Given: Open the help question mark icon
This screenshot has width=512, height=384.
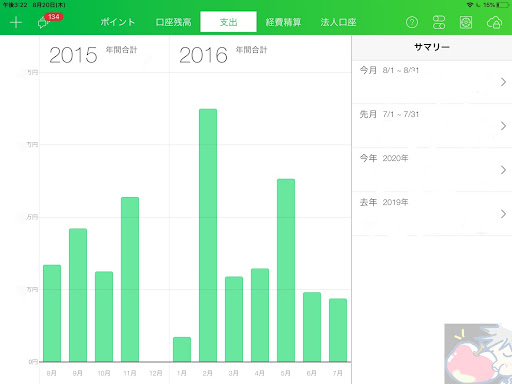Looking at the screenshot, I should pyautogui.click(x=412, y=22).
